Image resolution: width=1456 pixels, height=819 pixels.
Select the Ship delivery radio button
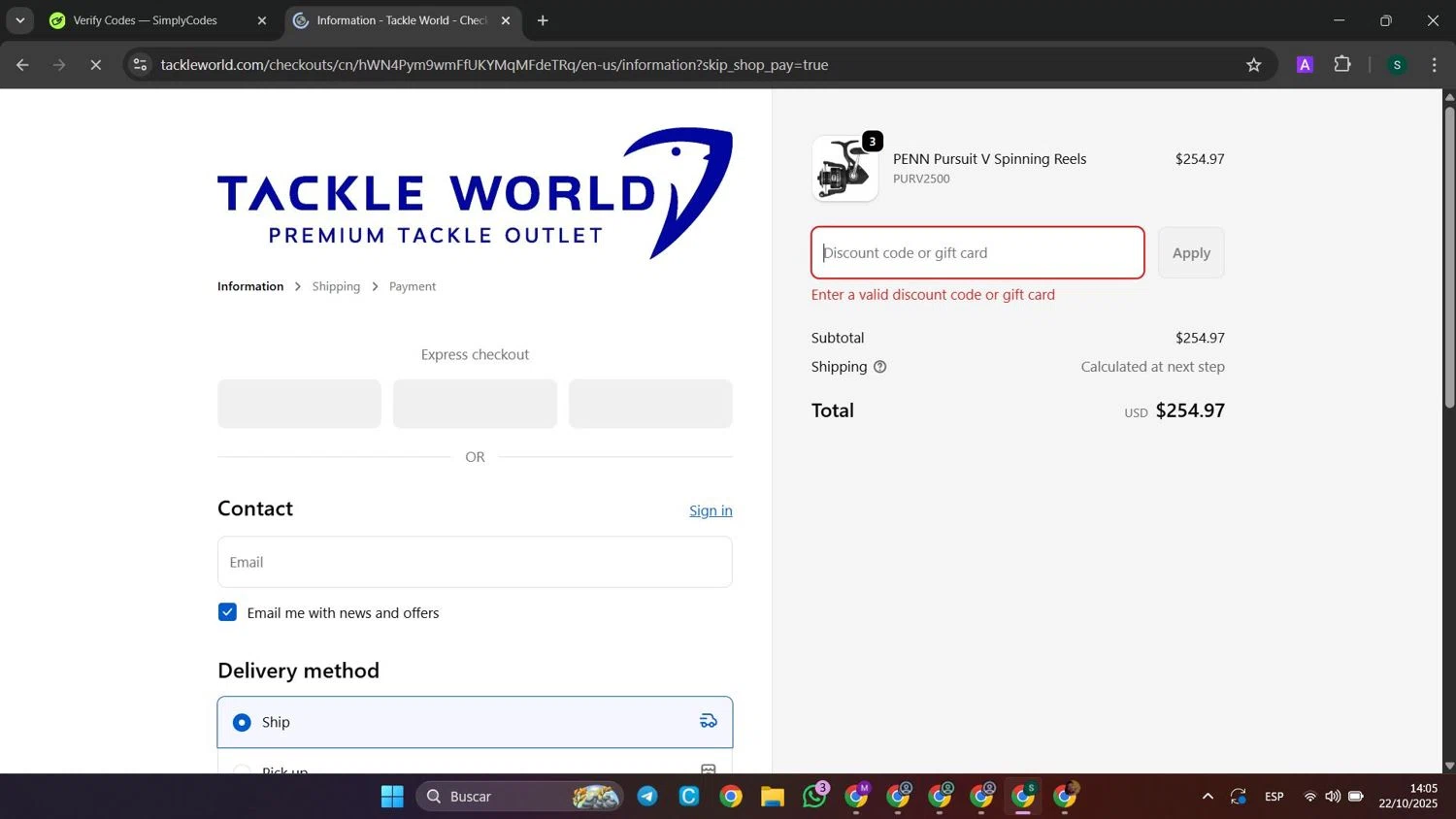(242, 722)
